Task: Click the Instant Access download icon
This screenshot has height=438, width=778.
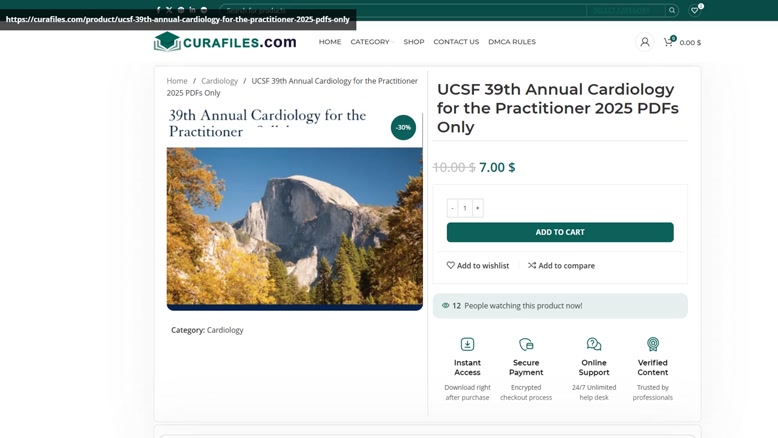Action: tap(467, 344)
